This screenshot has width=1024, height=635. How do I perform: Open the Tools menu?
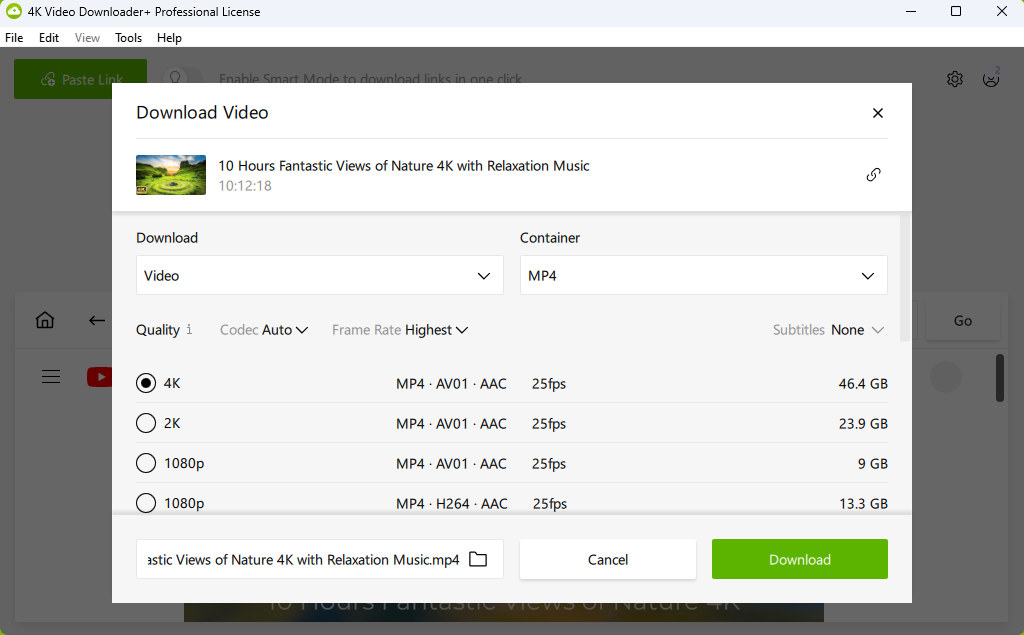coord(128,38)
